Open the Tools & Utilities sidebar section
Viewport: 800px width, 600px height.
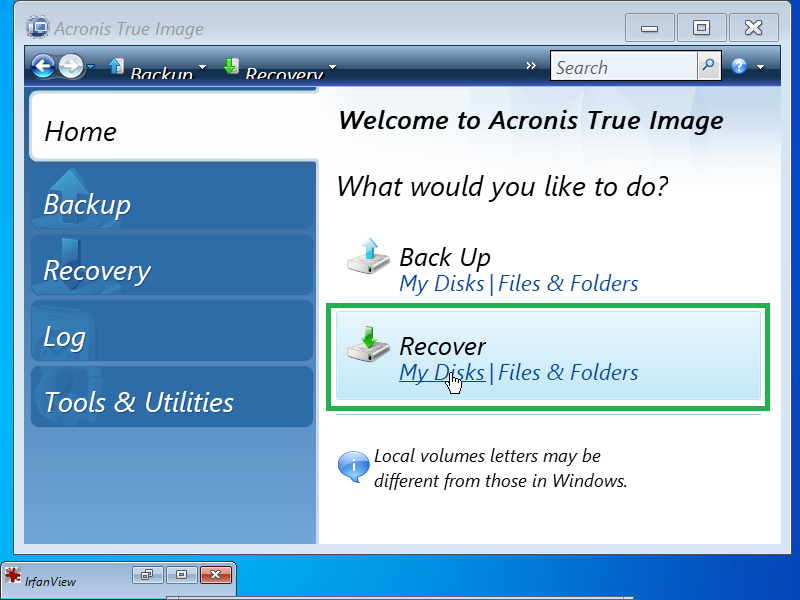pos(172,396)
